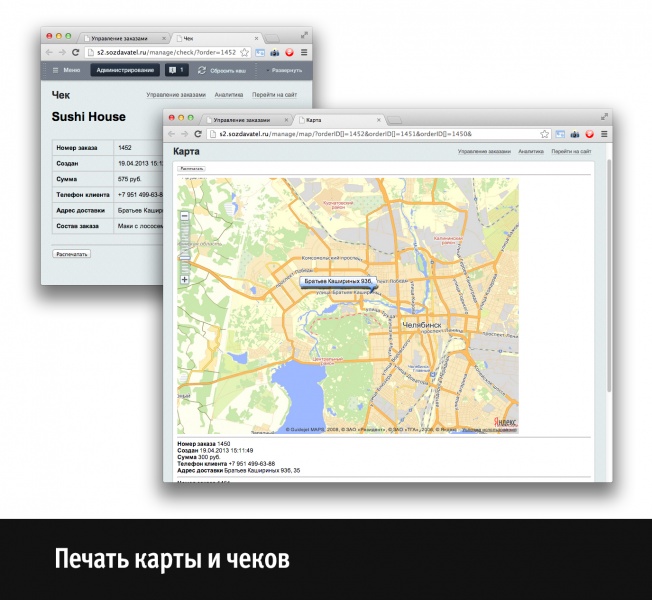Image resolution: width=652 pixels, height=600 pixels.
Task: Zoom in the map with plus button
Action: (185, 279)
